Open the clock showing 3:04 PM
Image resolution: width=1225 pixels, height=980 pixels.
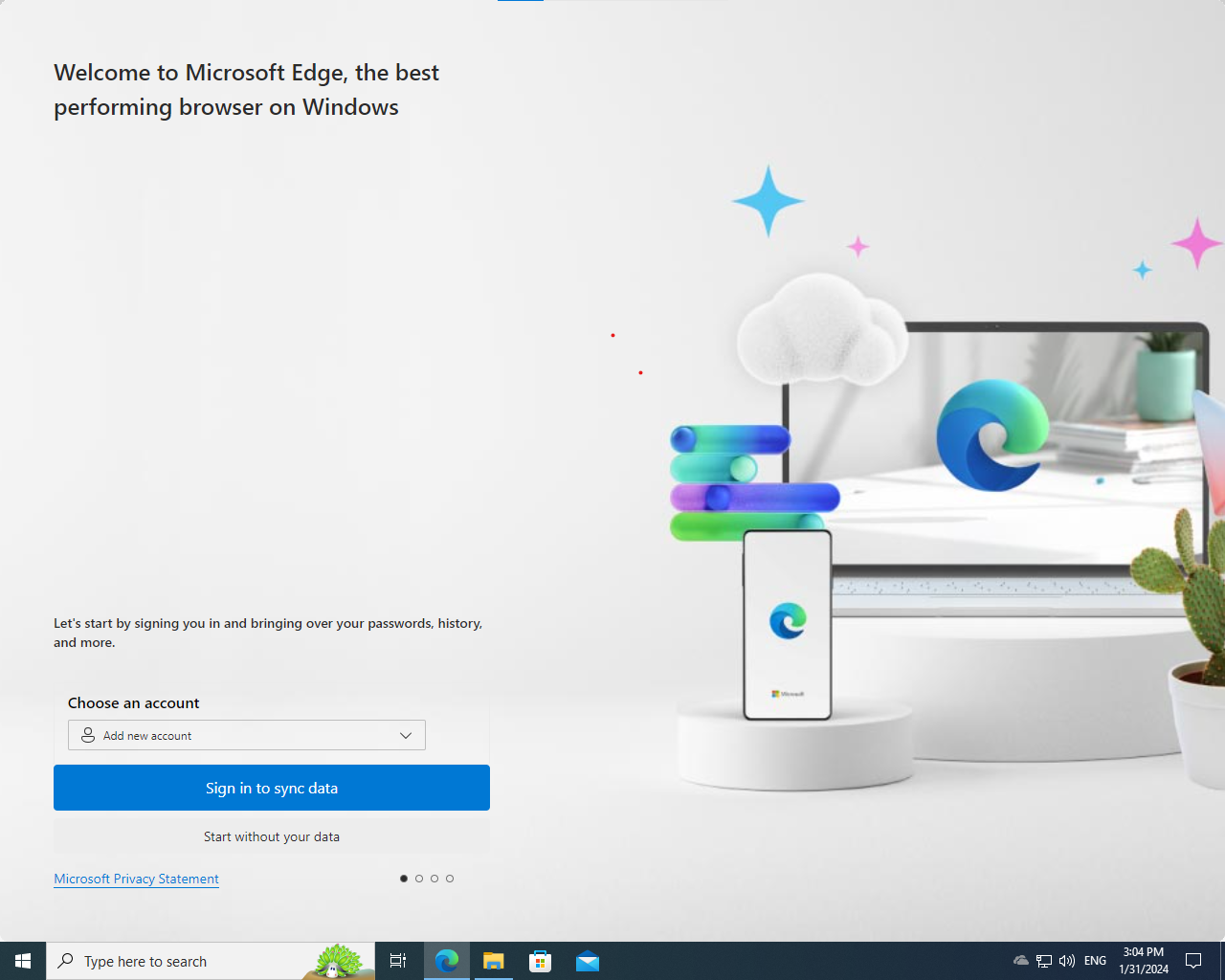1144,961
